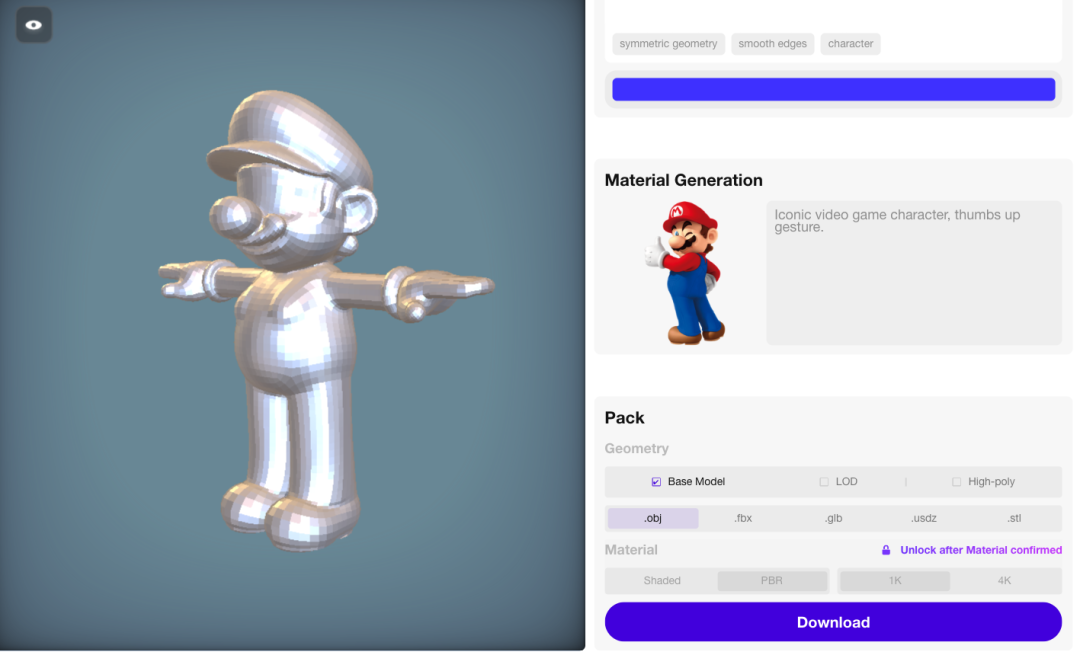Viewport: 1080px width, 655px height.
Task: Choose the Shaded material option
Action: pos(662,581)
